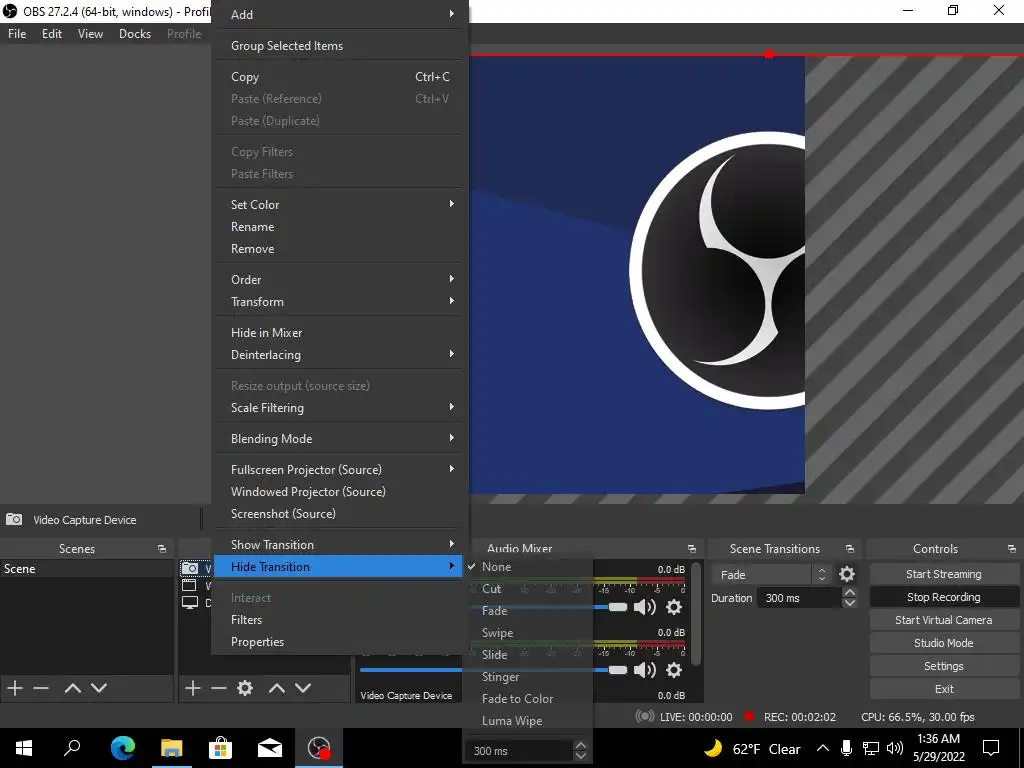Select Cut as hide transition
The height and width of the screenshot is (768, 1024).
click(x=528, y=588)
